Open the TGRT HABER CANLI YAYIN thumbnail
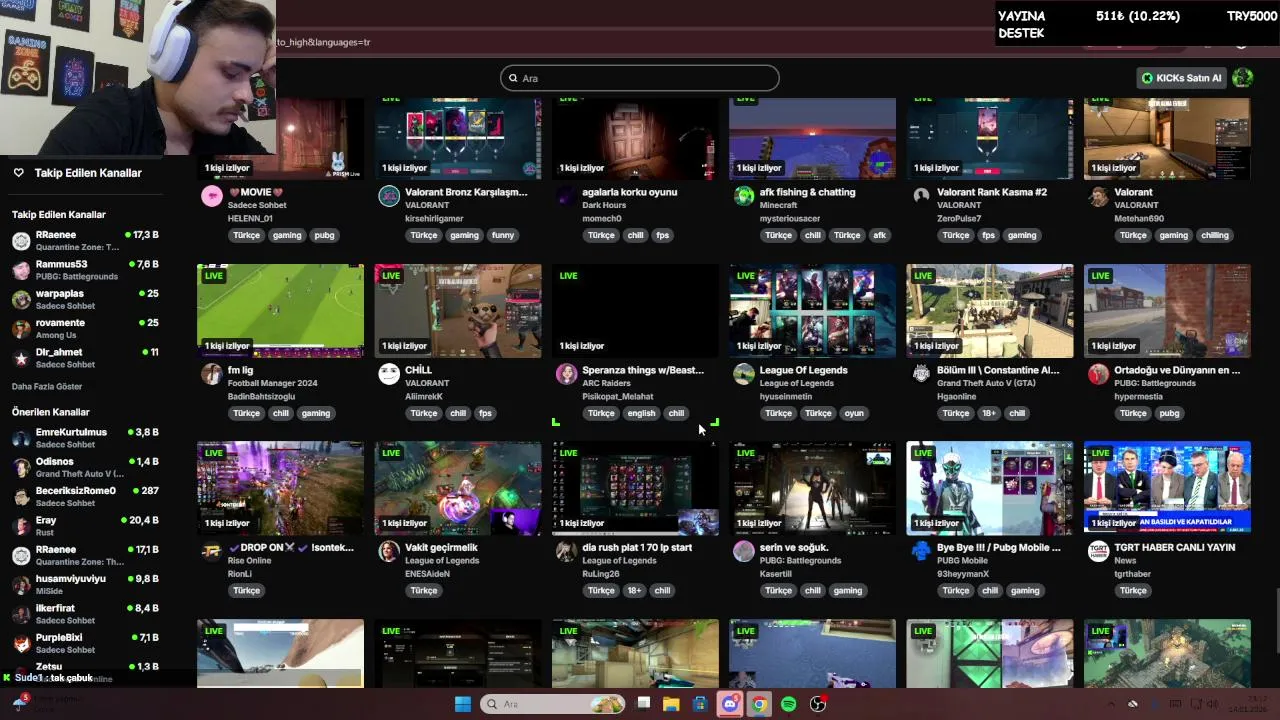The height and width of the screenshot is (720, 1280). [1167, 488]
